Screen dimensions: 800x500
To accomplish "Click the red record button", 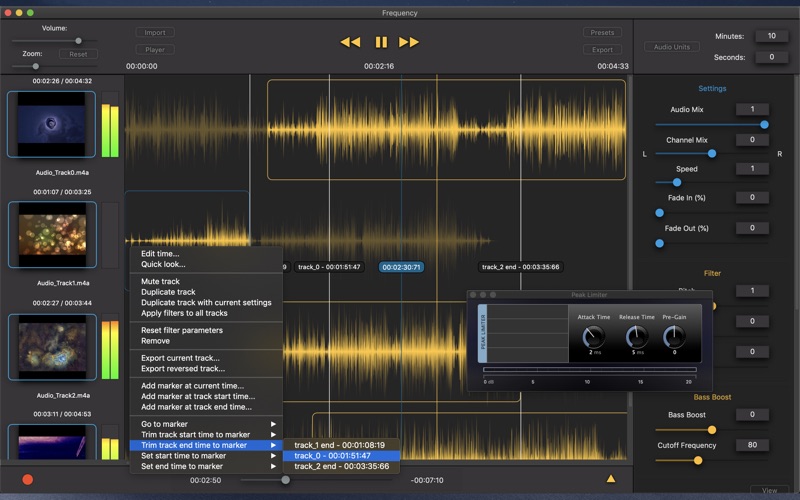I will coord(28,479).
